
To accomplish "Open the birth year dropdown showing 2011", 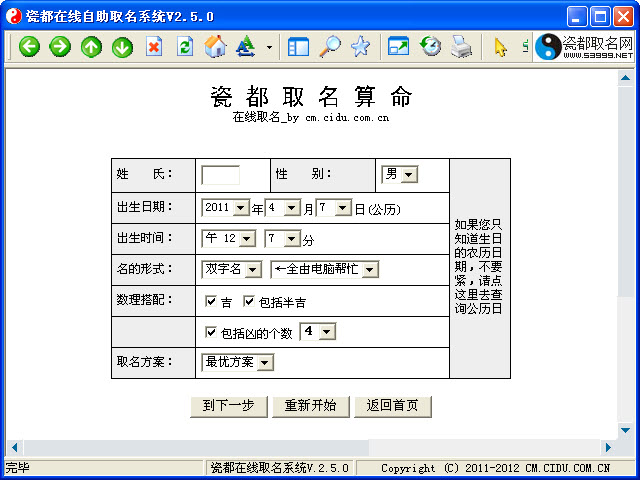I will click(x=225, y=208).
